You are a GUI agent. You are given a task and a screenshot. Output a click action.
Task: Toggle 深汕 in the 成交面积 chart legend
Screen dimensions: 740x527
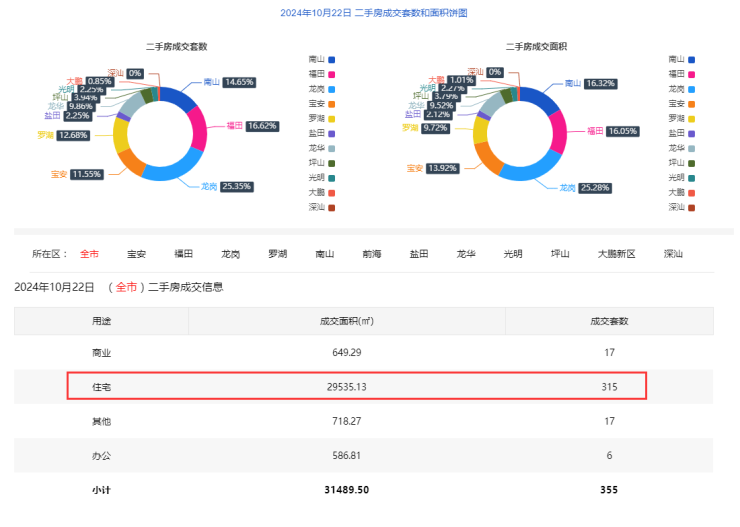(682, 208)
